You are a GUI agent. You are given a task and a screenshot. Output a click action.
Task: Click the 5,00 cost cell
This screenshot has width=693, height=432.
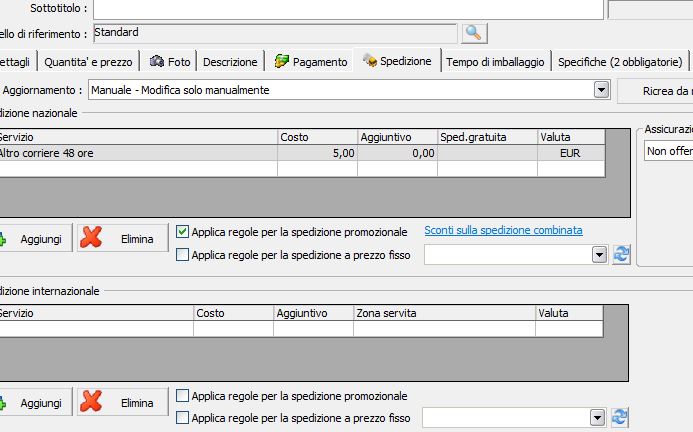[317, 153]
